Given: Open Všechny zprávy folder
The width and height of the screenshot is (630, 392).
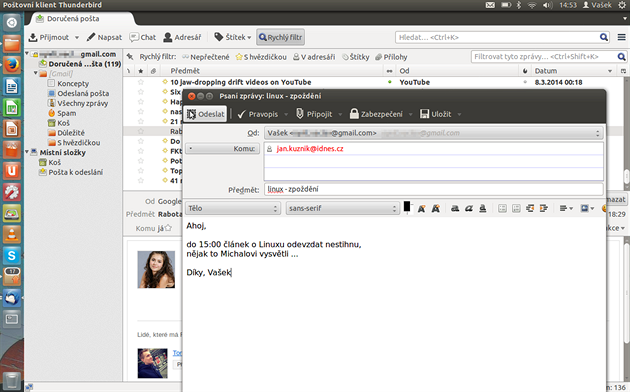Looking at the screenshot, I should click(78, 103).
